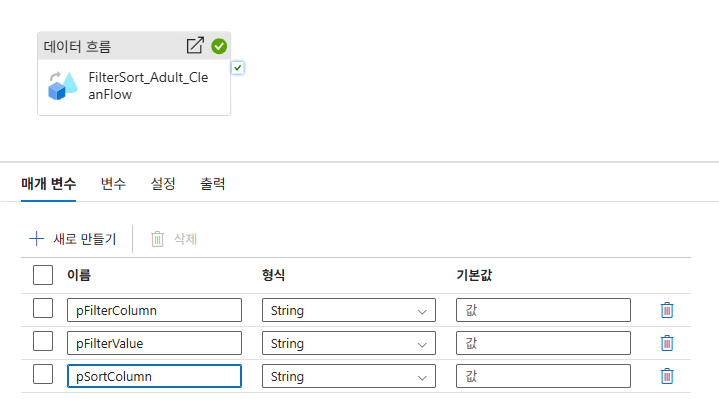719x419 pixels.
Task: Click the FilterSort_Adult_CleanFlow data flow icon
Action: pyautogui.click(x=62, y=86)
